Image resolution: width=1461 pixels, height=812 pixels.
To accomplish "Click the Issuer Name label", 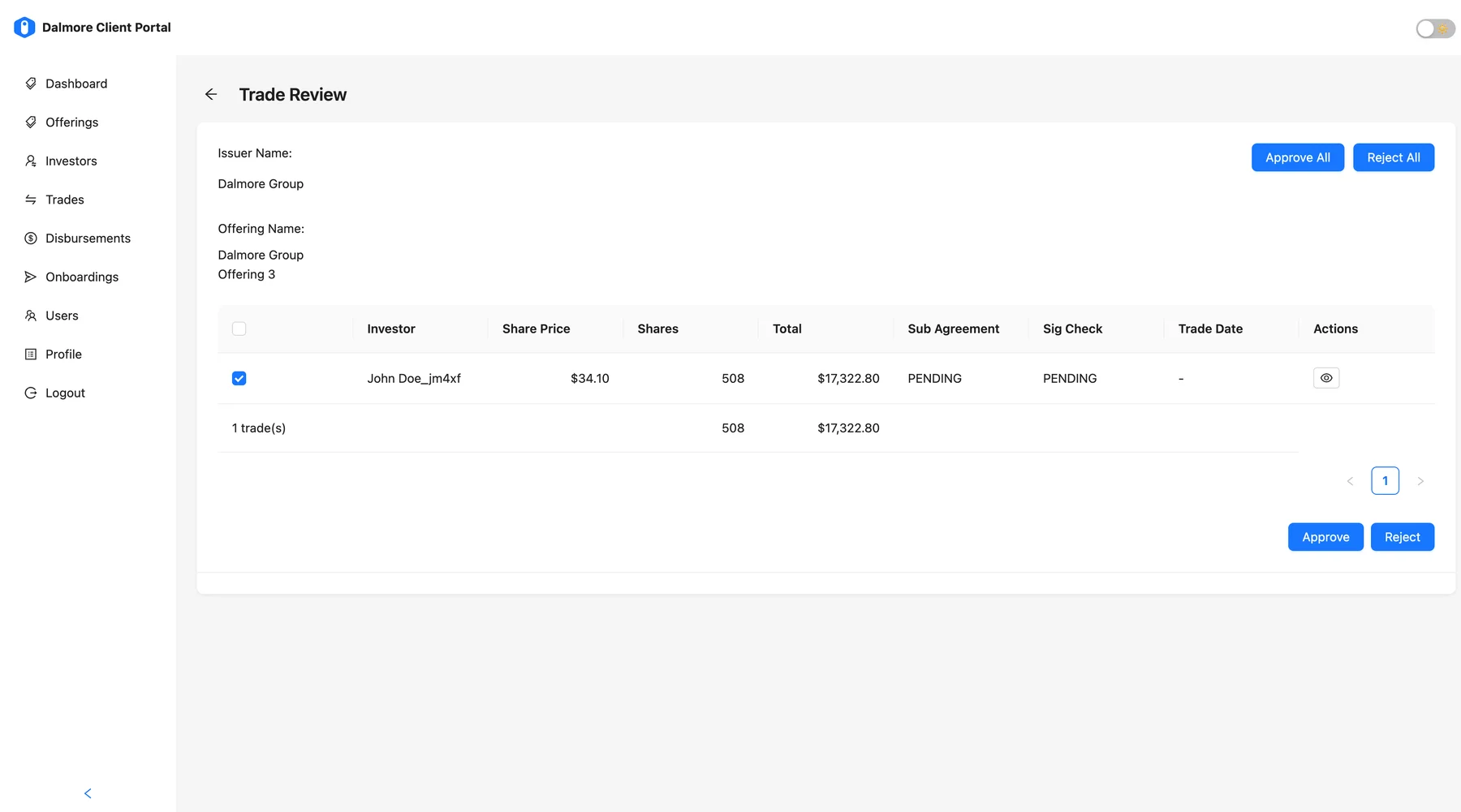I will pos(255,153).
